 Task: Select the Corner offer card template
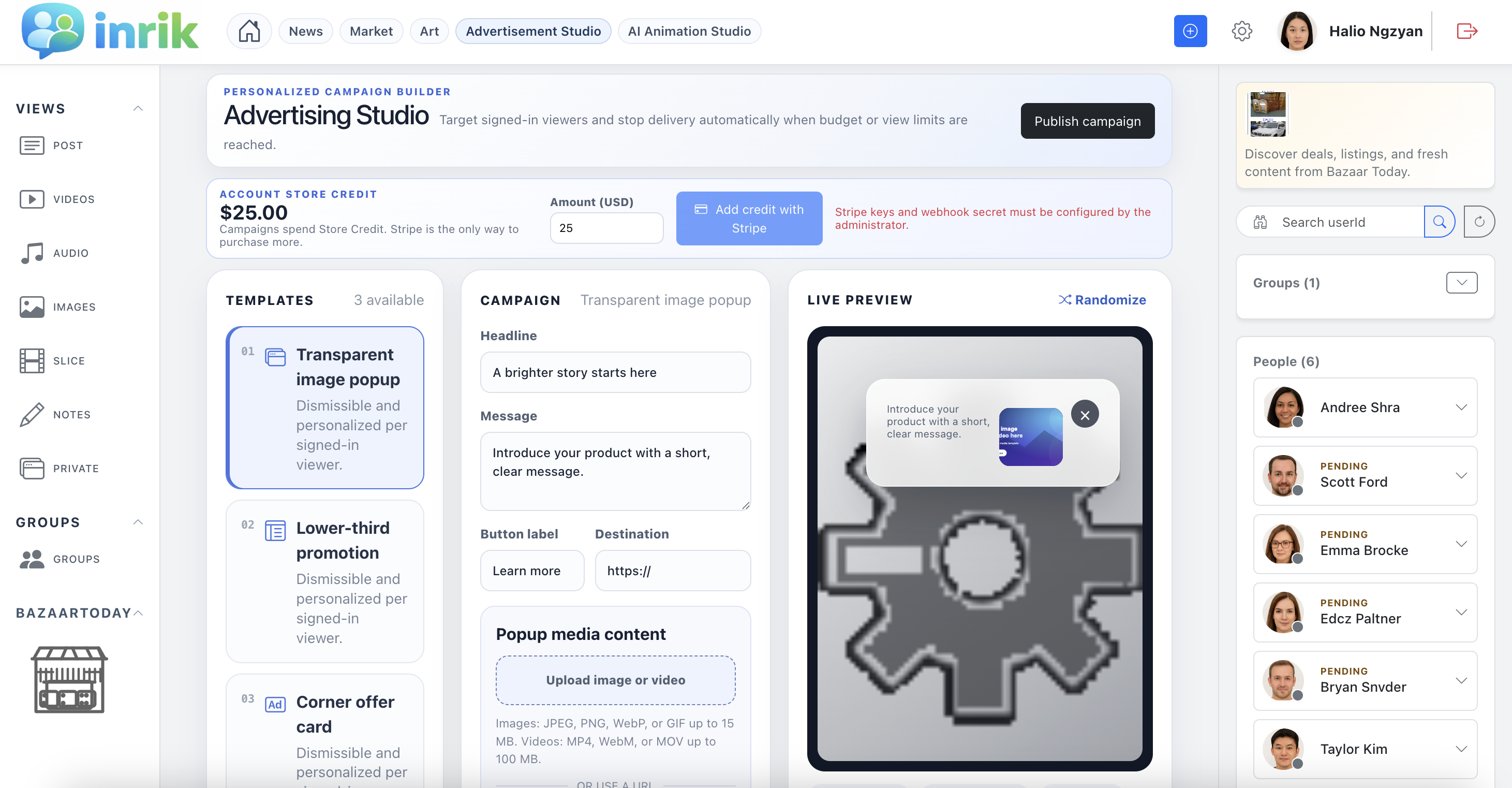click(324, 731)
